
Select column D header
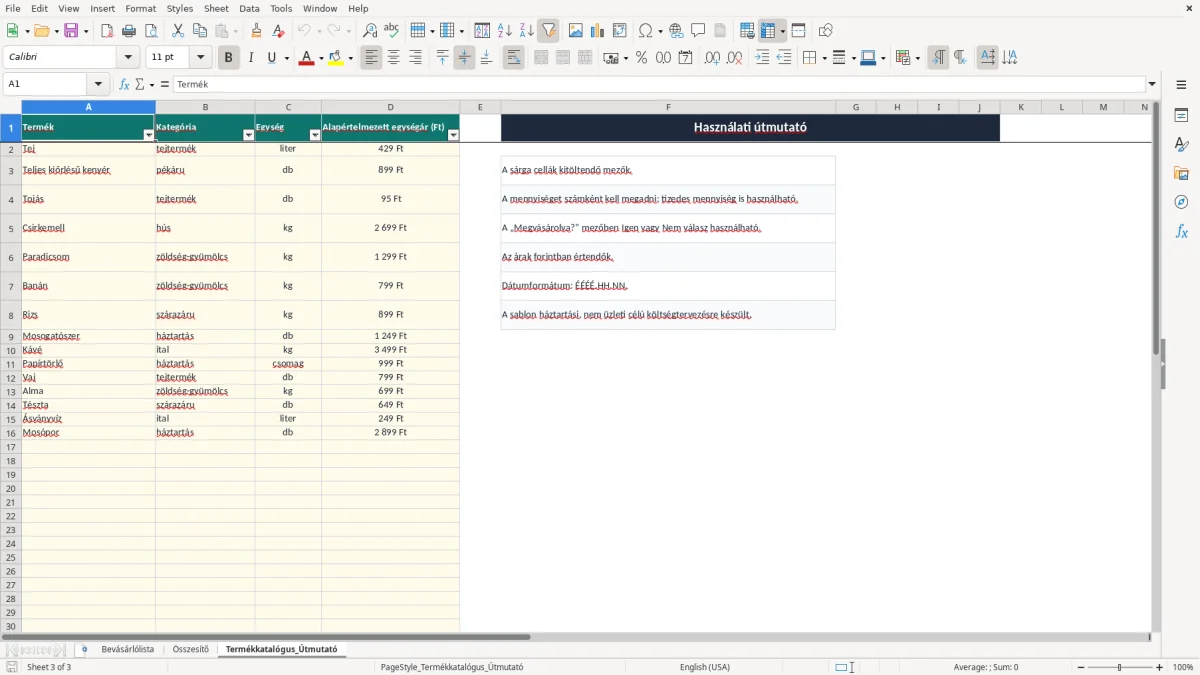click(390, 107)
